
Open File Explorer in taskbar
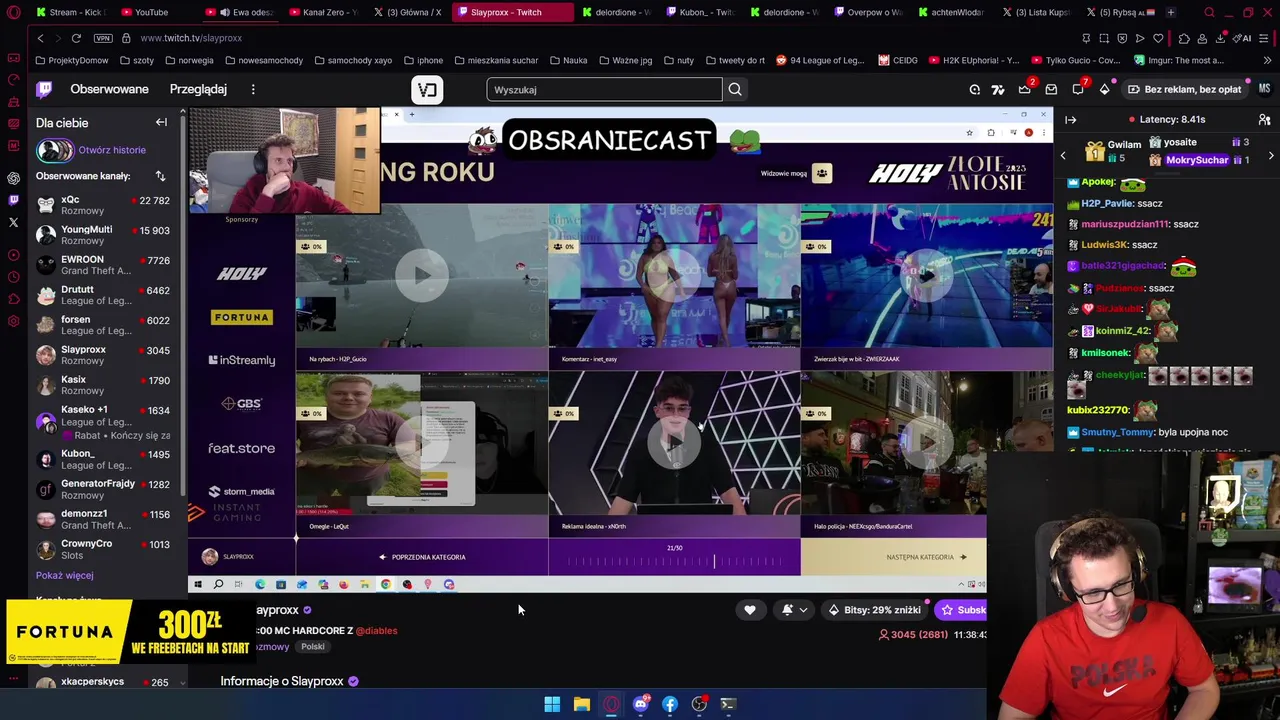coord(581,704)
